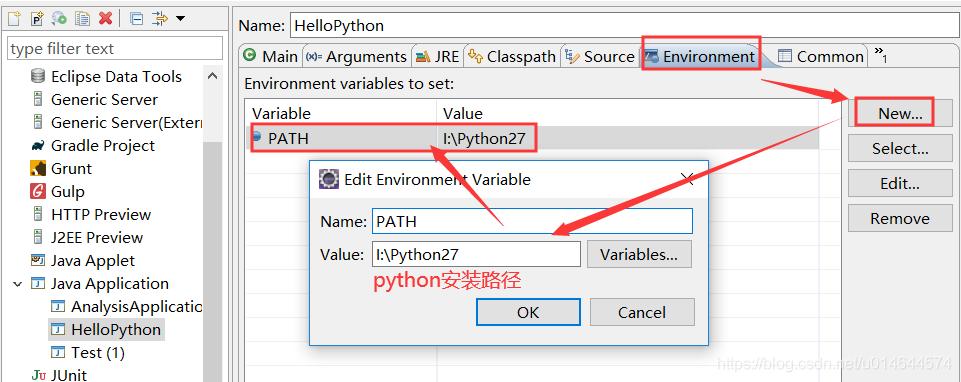This screenshot has height=382, width=961.
Task: Duplicate the selected launch configuration
Action: click(82, 18)
